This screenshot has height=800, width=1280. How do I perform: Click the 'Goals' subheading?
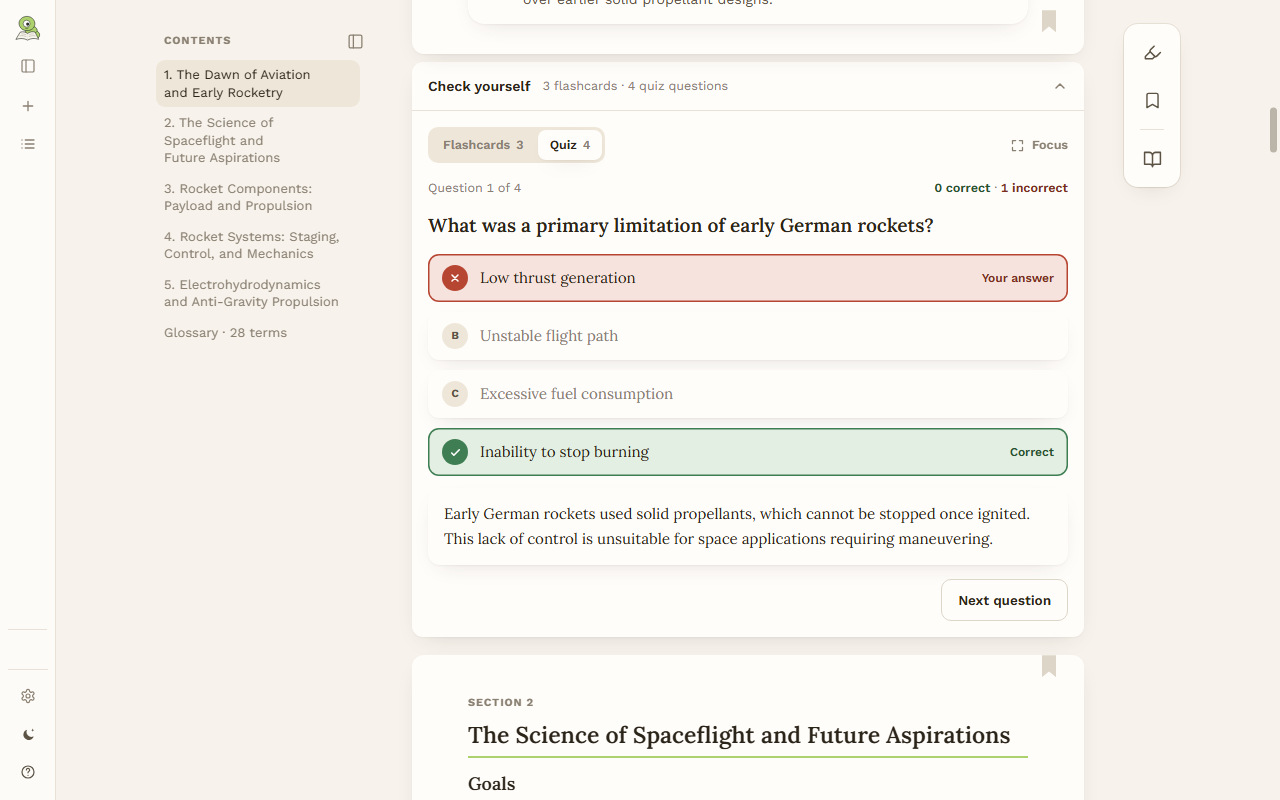click(492, 784)
